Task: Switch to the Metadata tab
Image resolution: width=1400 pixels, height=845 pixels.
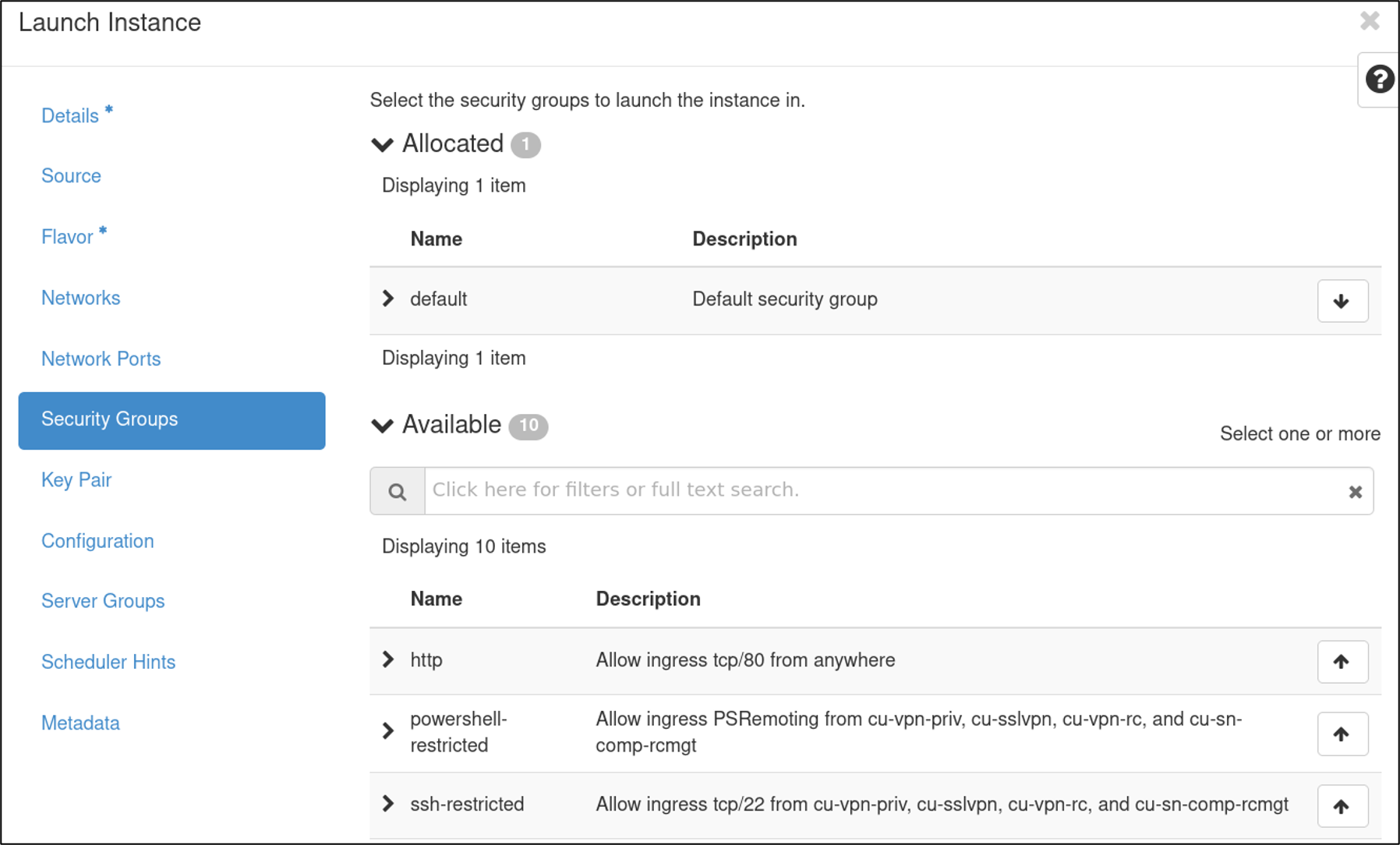Action: [80, 723]
